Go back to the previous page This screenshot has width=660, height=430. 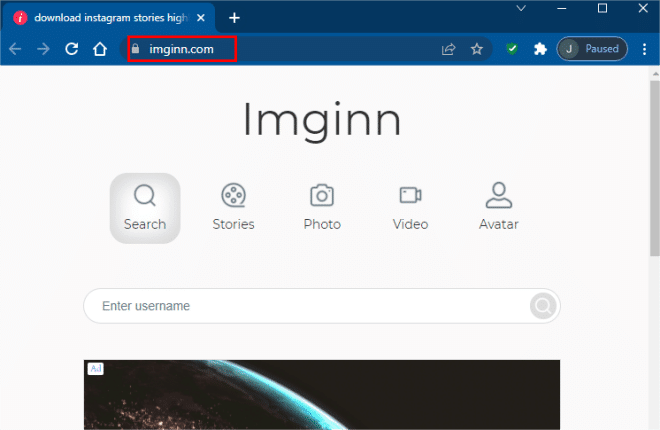tap(15, 49)
